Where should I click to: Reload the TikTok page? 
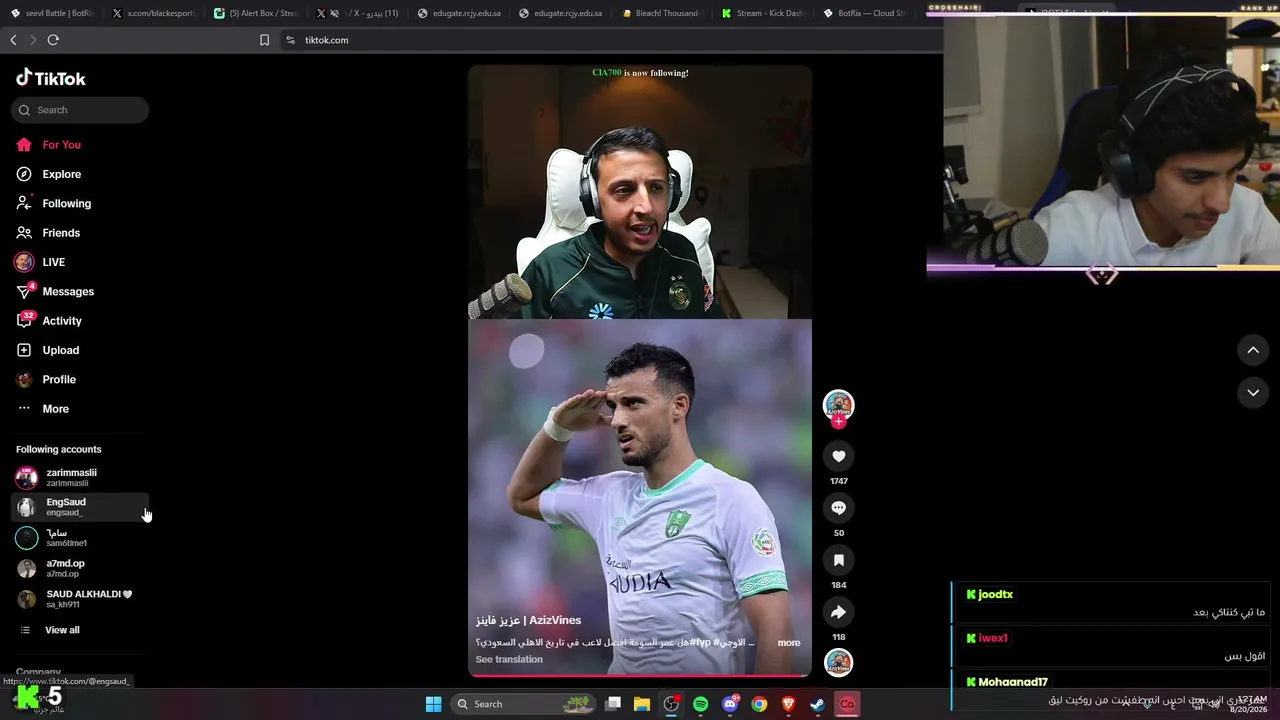point(53,40)
